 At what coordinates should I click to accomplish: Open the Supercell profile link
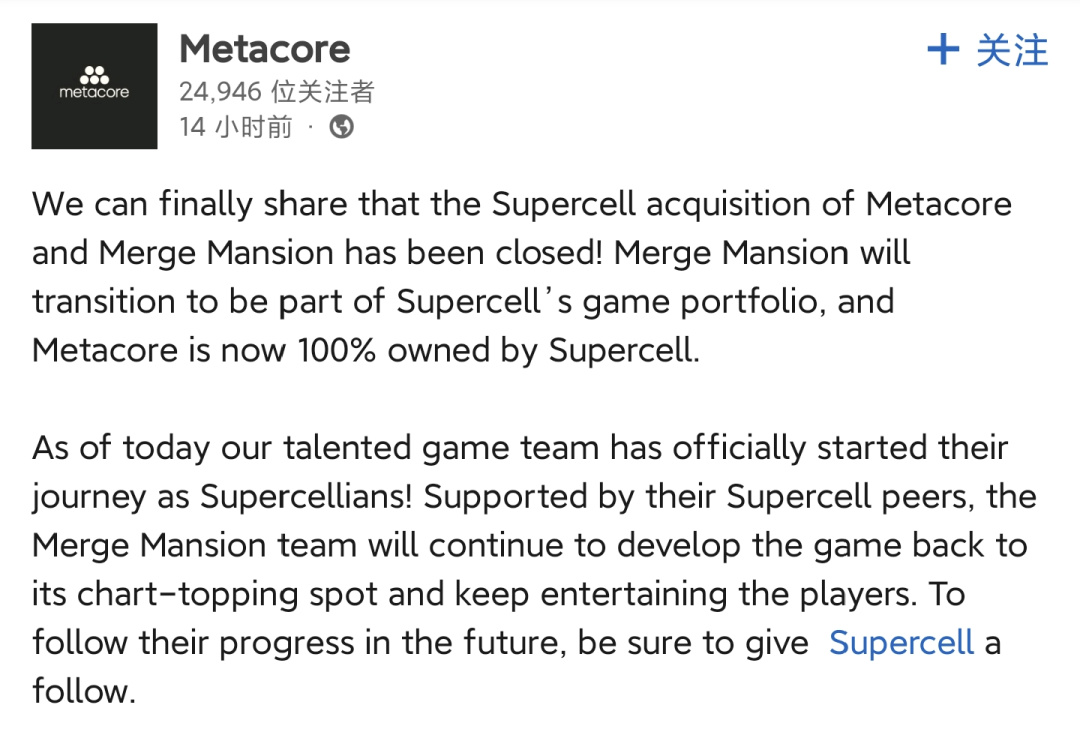point(901,642)
